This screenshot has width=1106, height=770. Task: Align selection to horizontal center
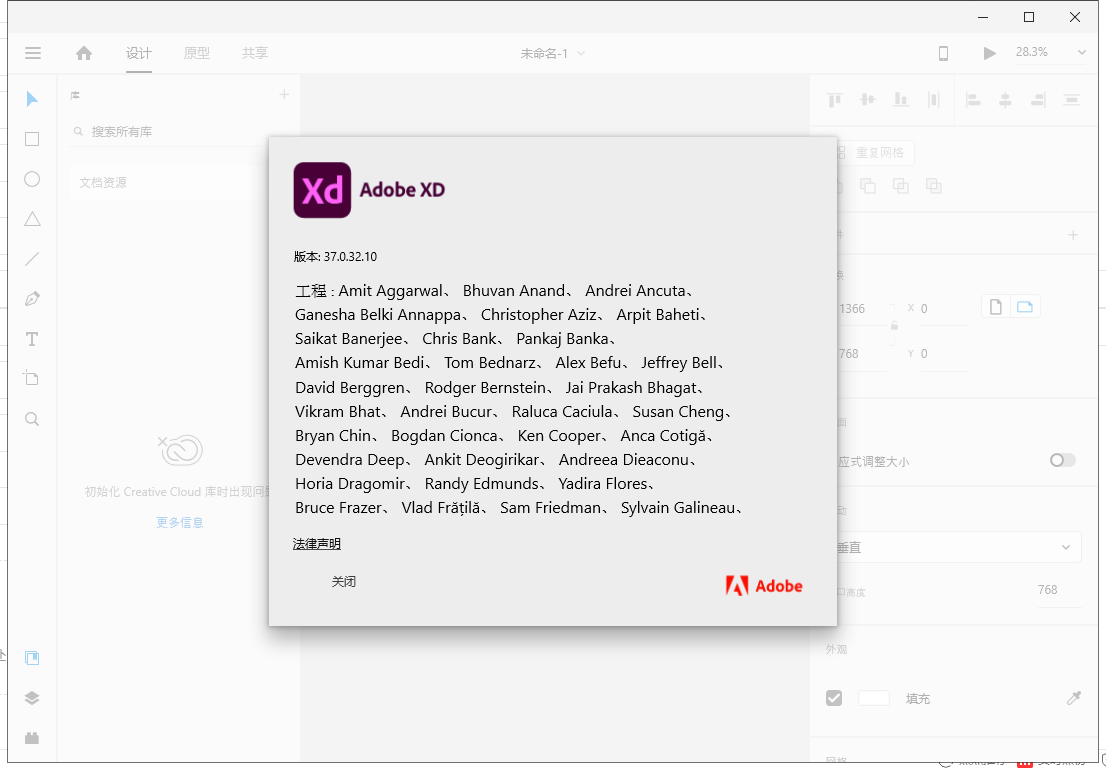[x=1005, y=99]
